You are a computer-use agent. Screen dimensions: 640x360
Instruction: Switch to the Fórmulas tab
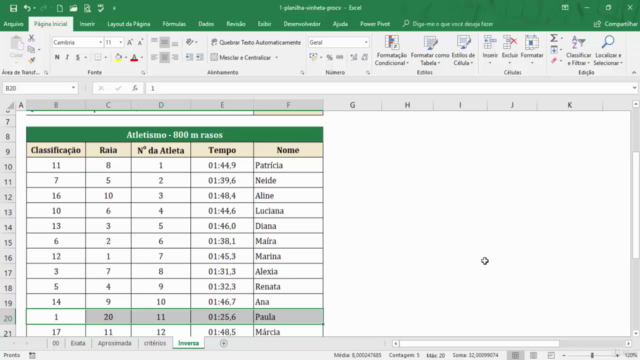click(174, 24)
